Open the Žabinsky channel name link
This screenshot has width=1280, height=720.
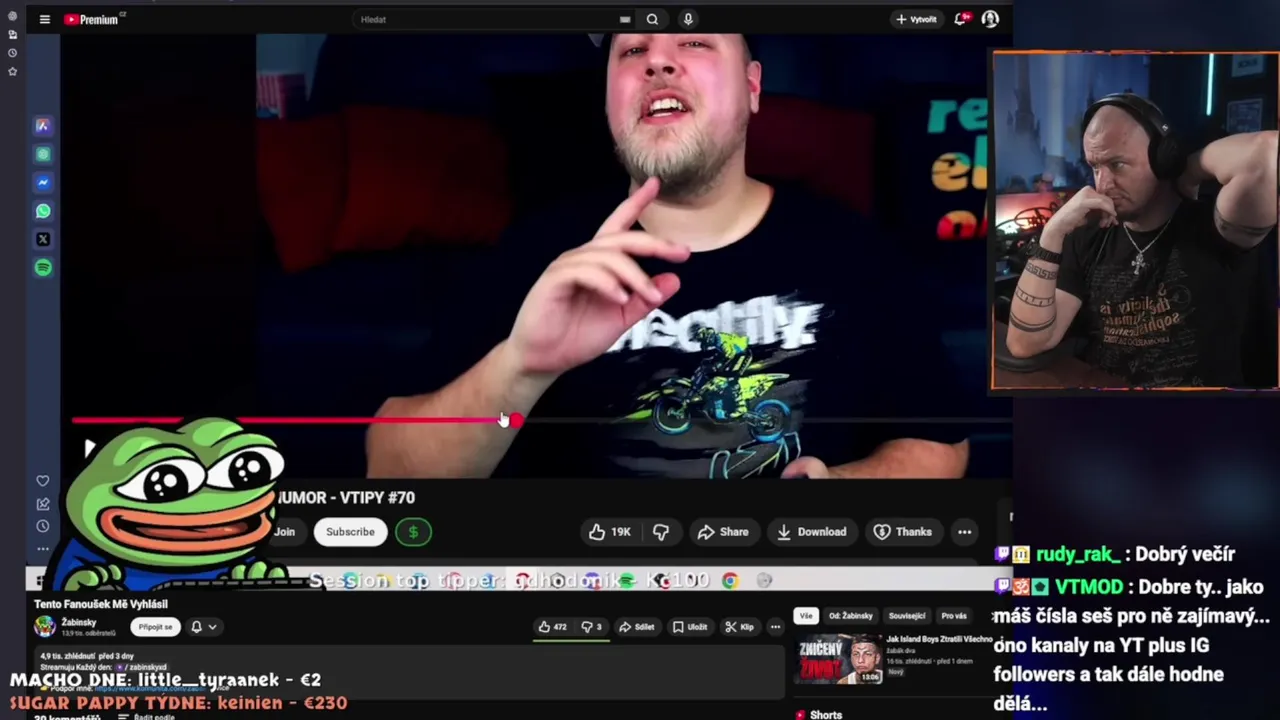(79, 622)
